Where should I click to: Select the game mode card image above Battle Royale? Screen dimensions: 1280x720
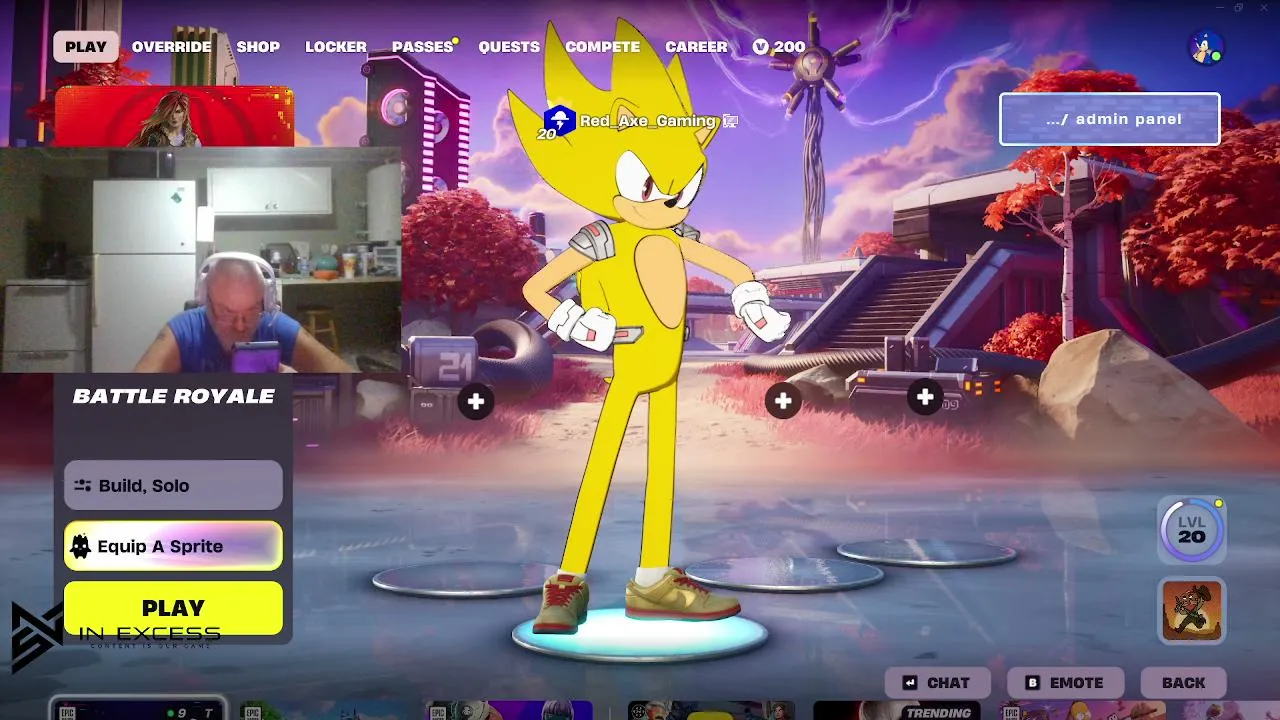[x=174, y=117]
